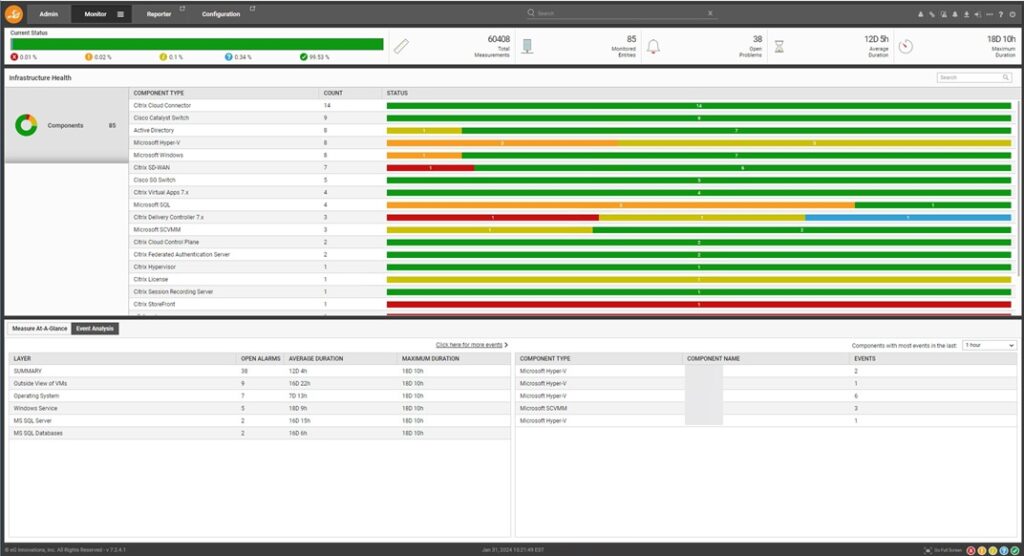
Task: Click blue unknown icon in footer
Action: pos(1004,551)
